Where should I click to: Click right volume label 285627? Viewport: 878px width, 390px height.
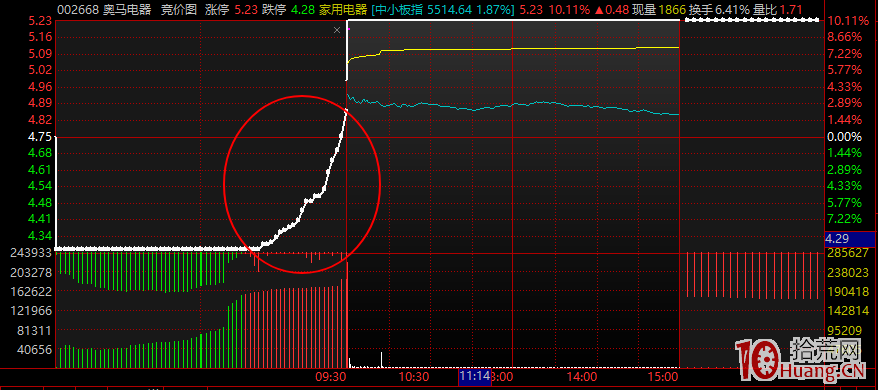847,253
